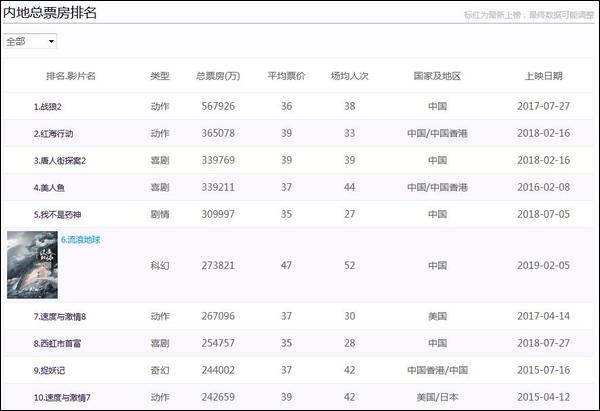The height and width of the screenshot is (411, 600).
Task: Click release date 2018-07-05
Action: [543, 214]
